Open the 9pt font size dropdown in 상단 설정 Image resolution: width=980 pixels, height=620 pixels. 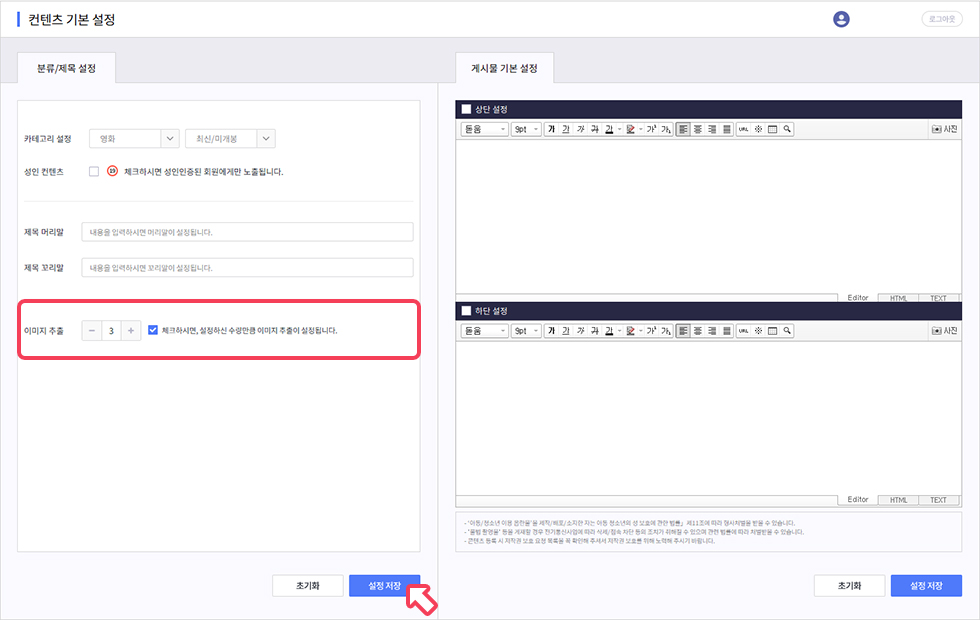coord(526,129)
